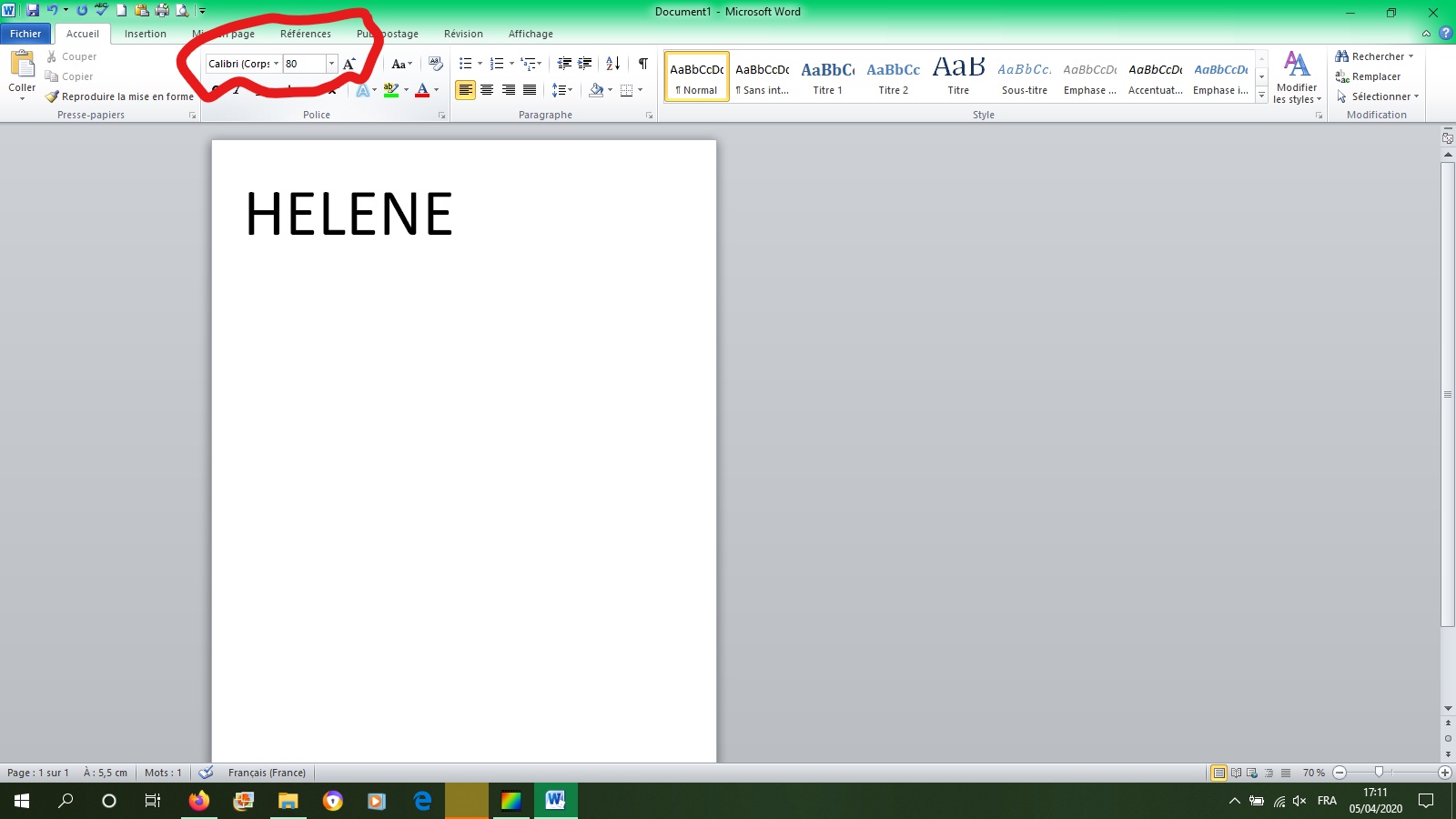Viewport: 1456px width, 819px height.
Task: Toggle the show paragraph marks pilcrow button
Action: pyautogui.click(x=643, y=64)
